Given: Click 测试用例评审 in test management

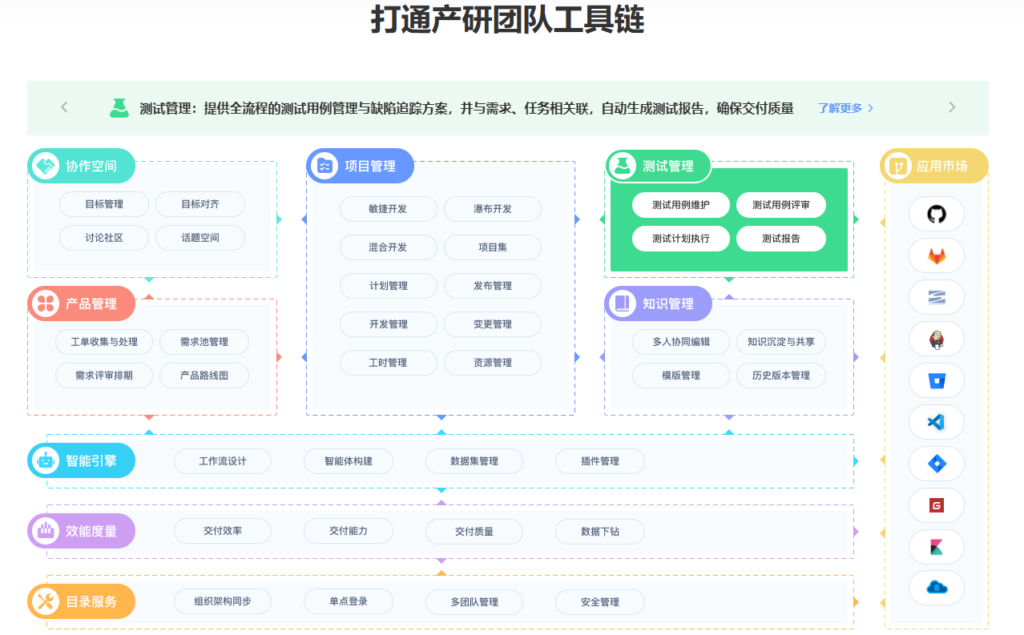Looking at the screenshot, I should coord(781,205).
